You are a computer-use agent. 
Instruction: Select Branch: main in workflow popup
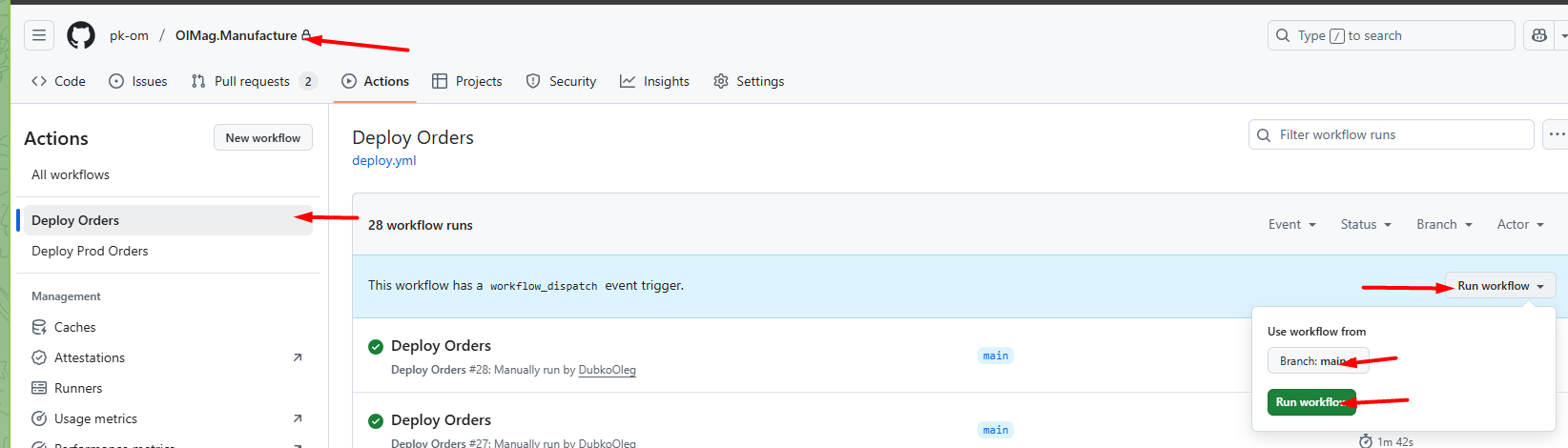(1316, 361)
